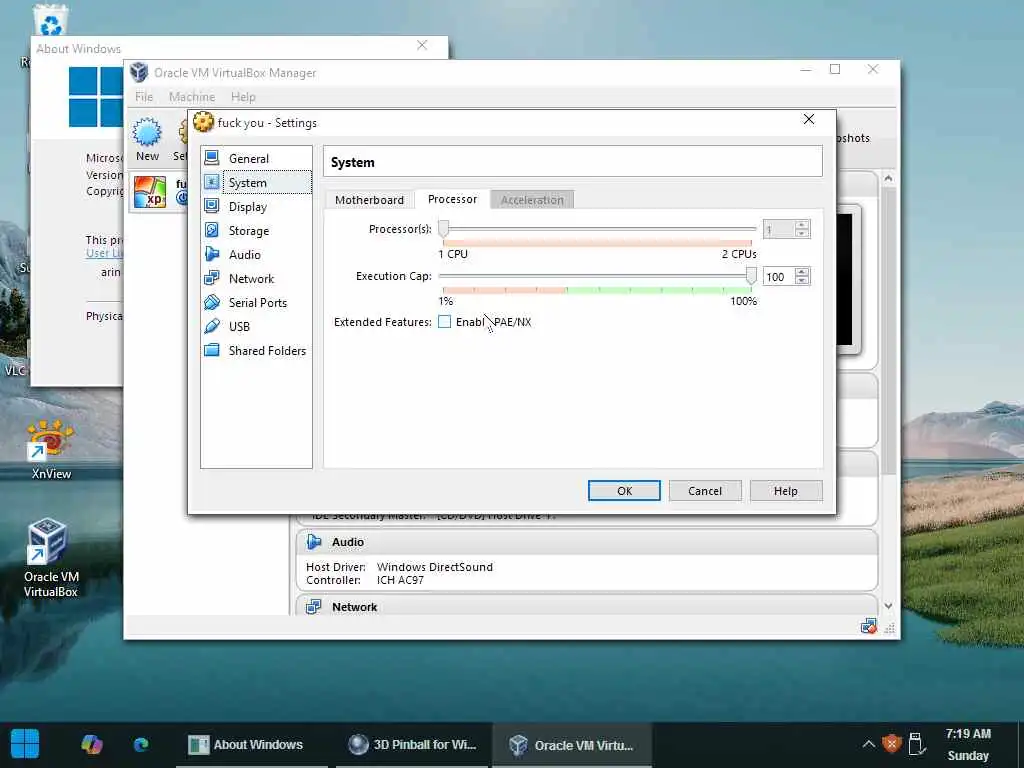Screen dimensions: 1024x768
Task: Select the Processor tab
Action: point(452,199)
